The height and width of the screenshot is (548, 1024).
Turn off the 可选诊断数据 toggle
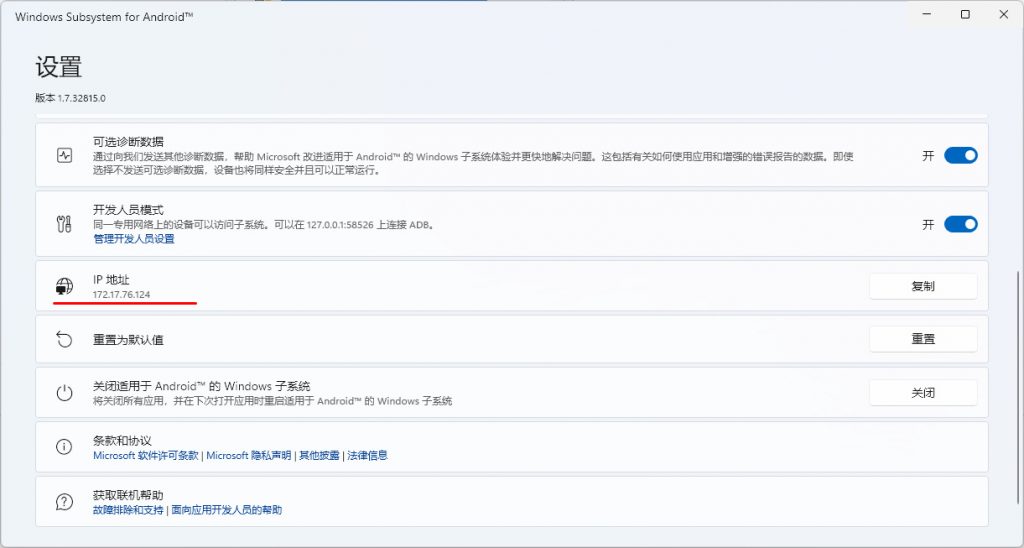(960, 156)
